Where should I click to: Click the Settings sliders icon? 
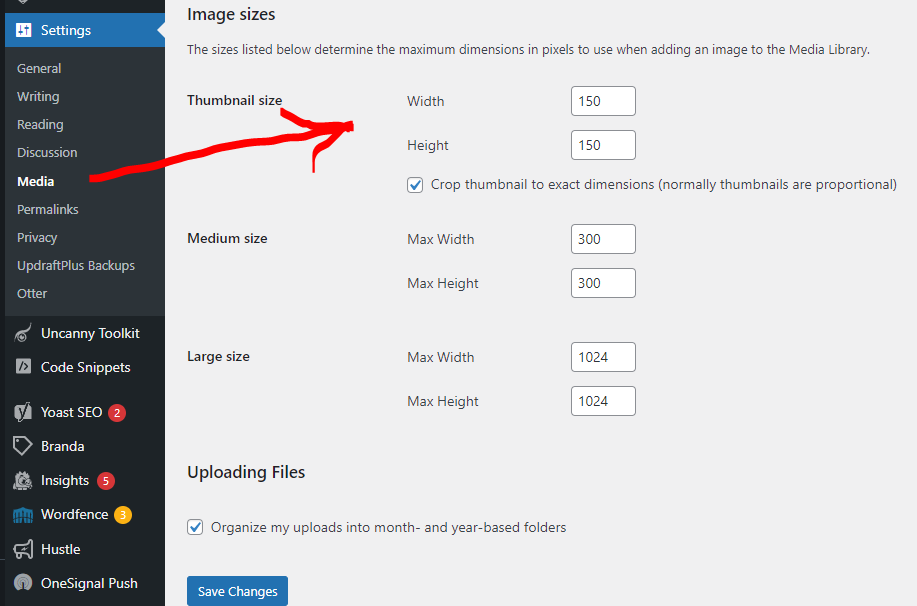tap(23, 30)
